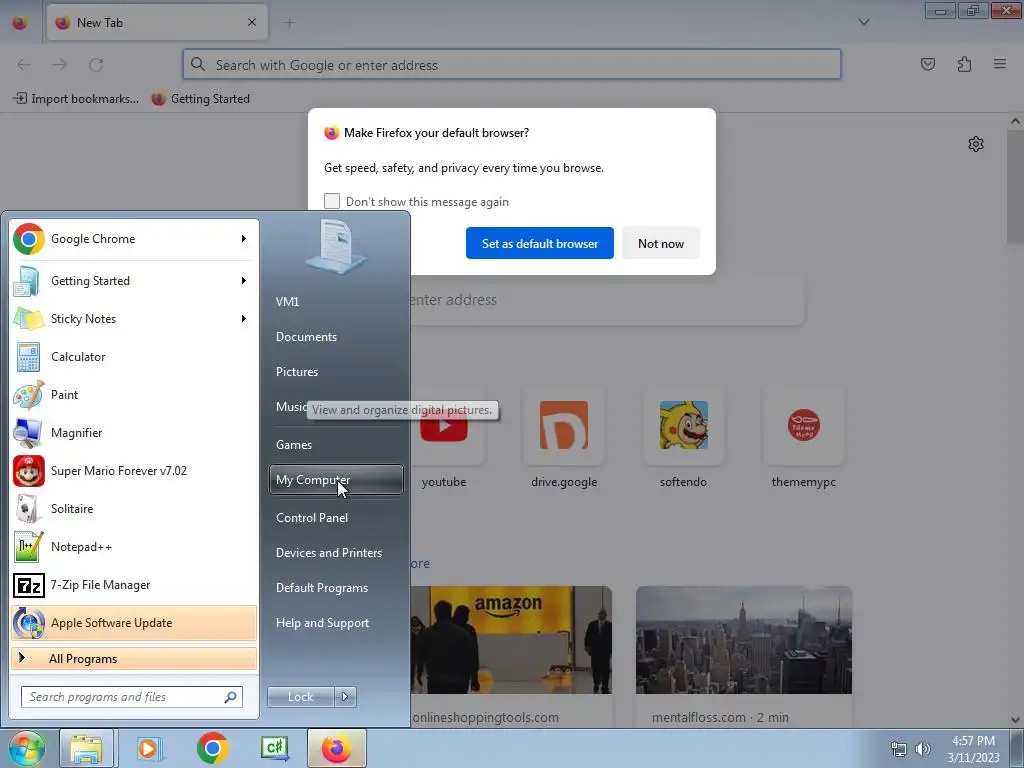
Task: Open a new tab with plus
Action: pos(289,23)
